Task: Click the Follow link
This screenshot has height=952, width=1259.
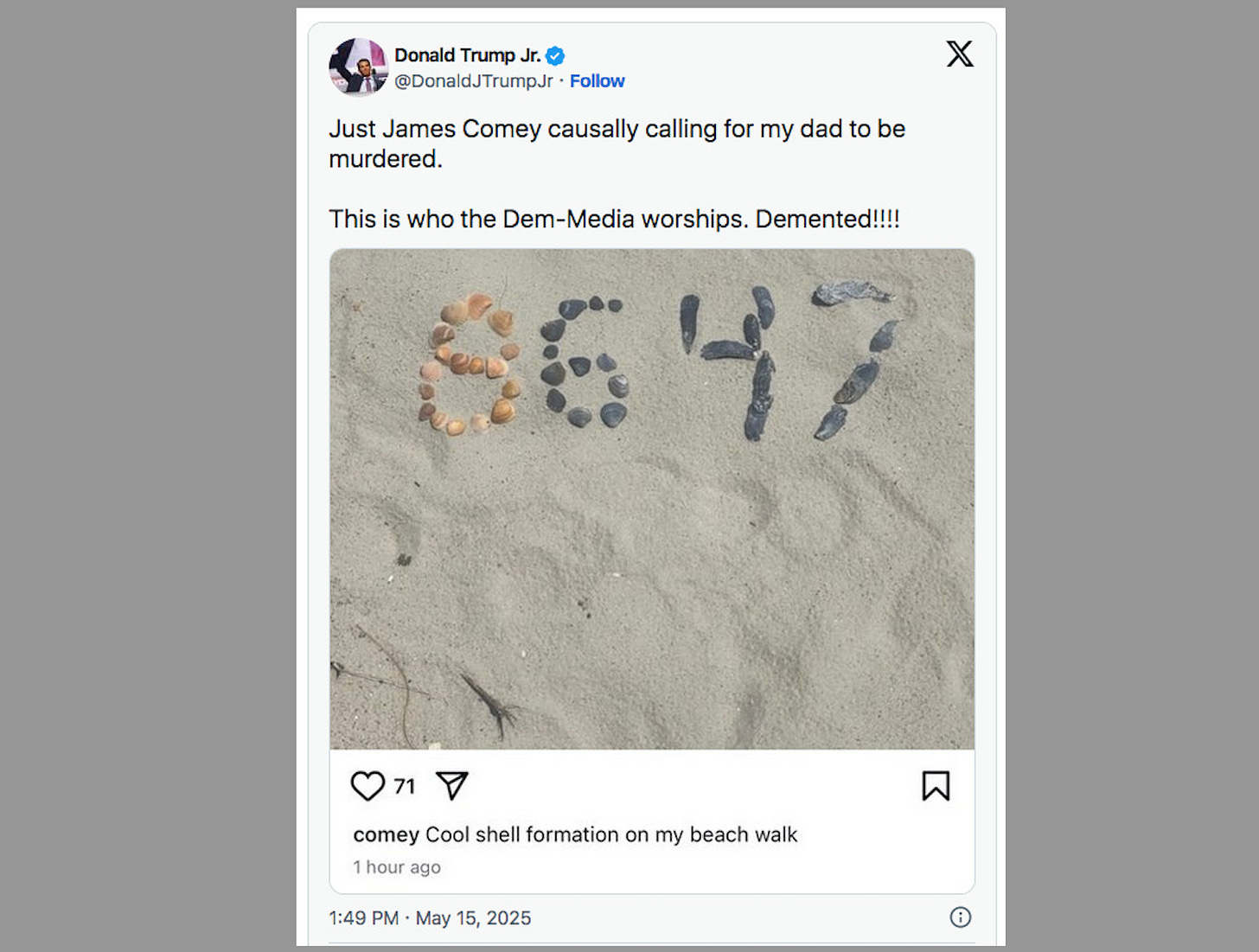Action: tap(597, 81)
